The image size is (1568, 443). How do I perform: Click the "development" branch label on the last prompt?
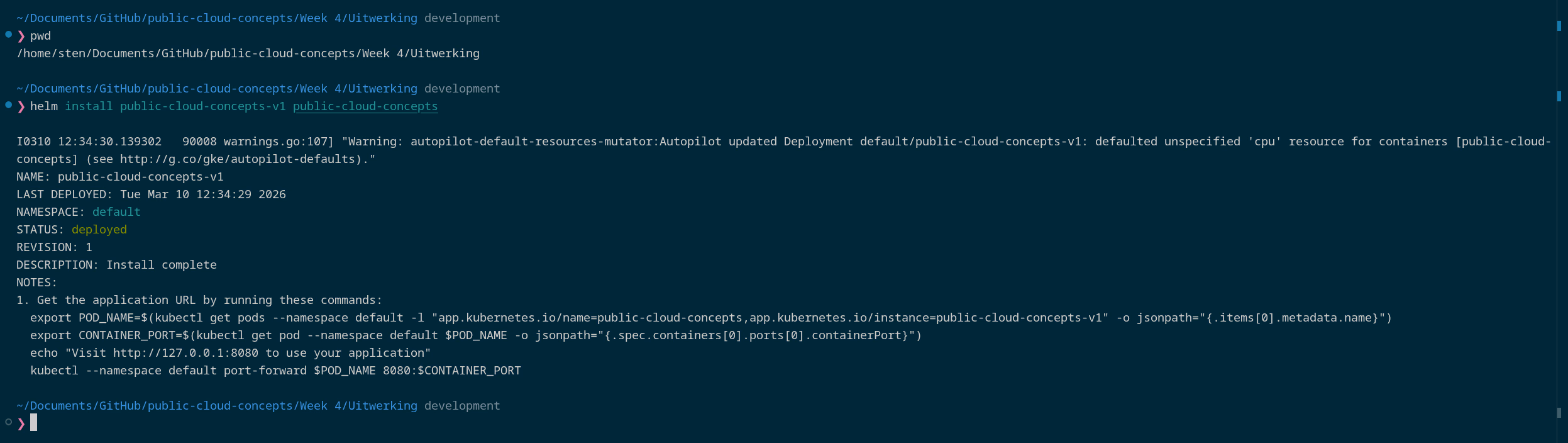pos(462,406)
